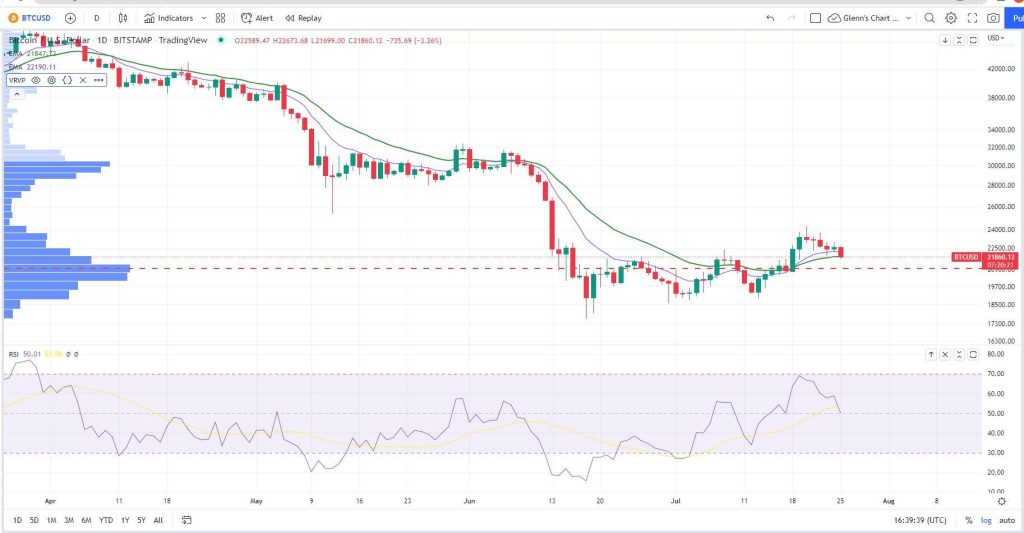Click the undo arrow in top toolbar
The width and height of the screenshot is (1024, 533).
click(x=770, y=18)
